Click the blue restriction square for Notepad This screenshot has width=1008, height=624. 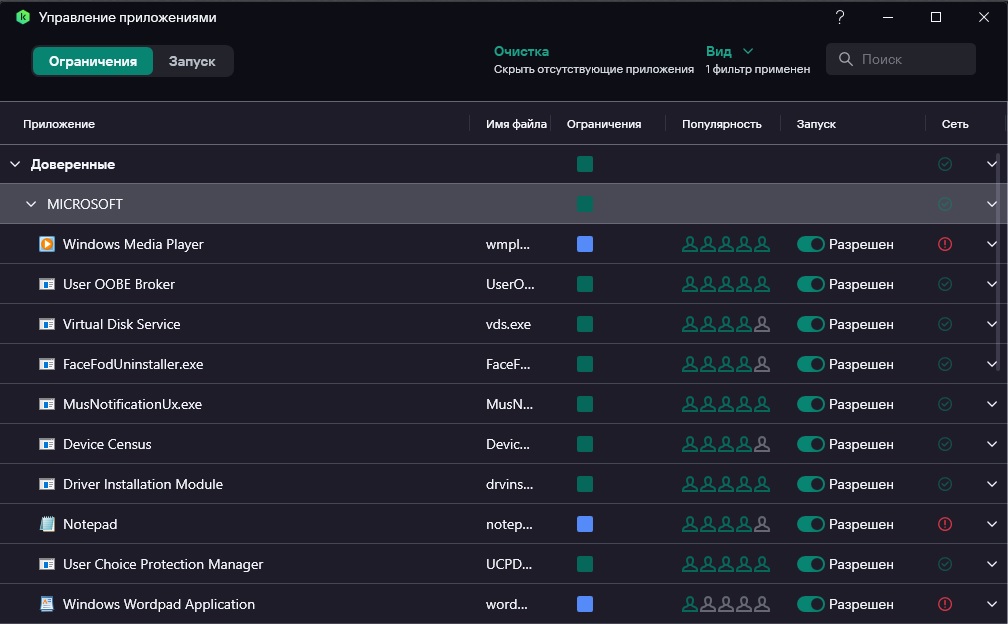[x=585, y=524]
